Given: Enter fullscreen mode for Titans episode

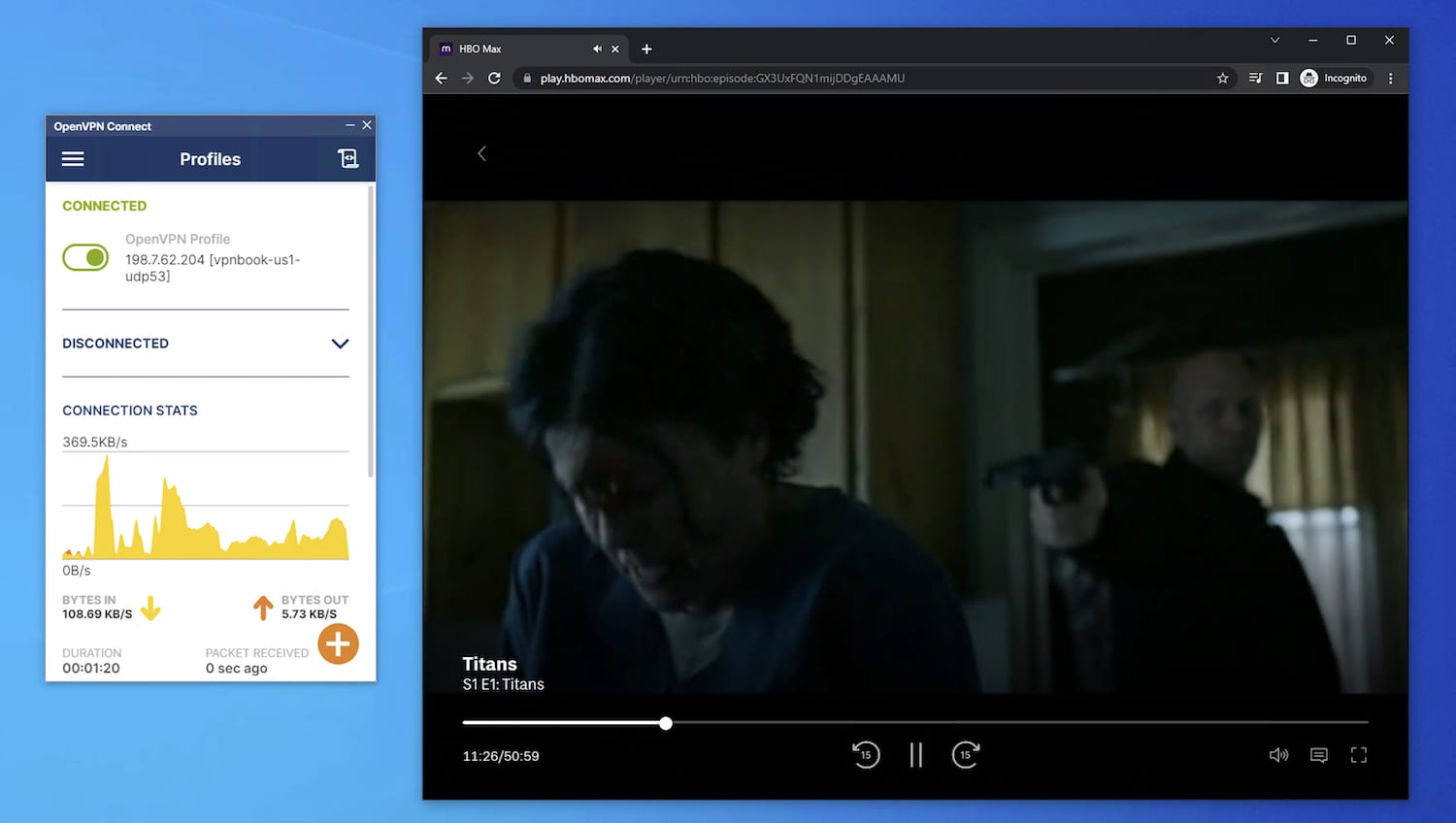Looking at the screenshot, I should (1359, 755).
